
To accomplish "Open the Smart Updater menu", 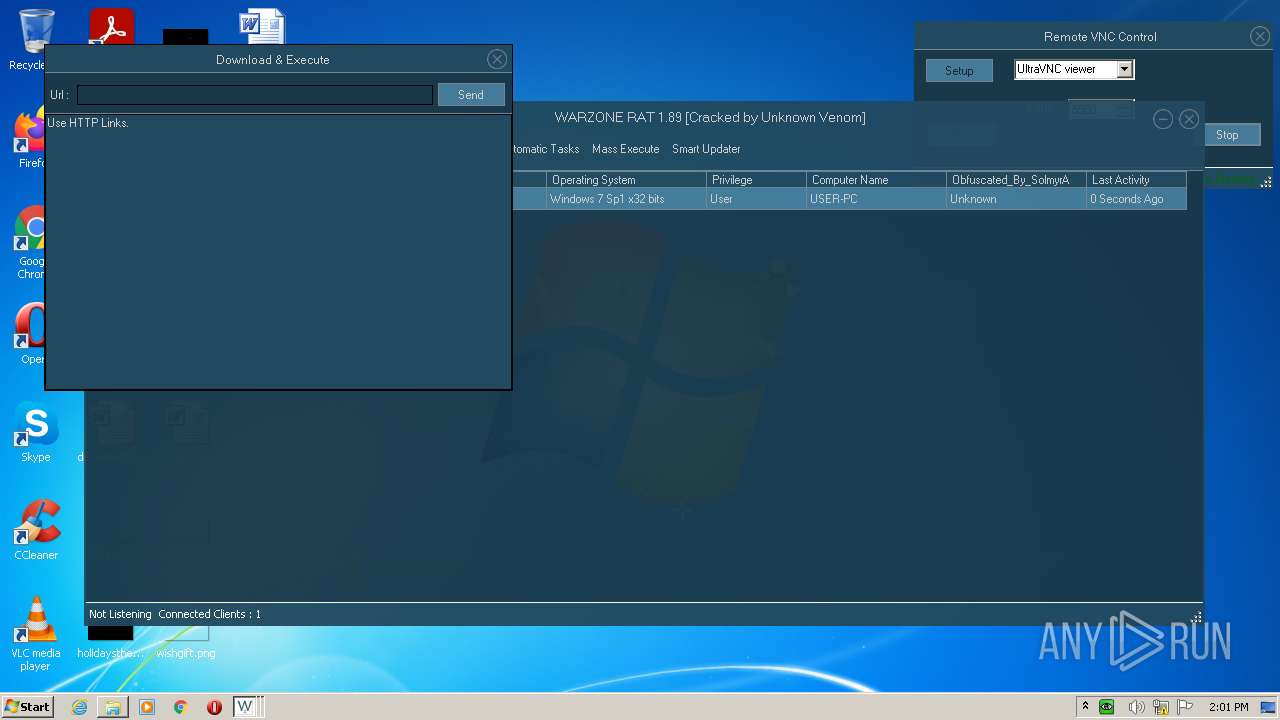I will point(706,149).
